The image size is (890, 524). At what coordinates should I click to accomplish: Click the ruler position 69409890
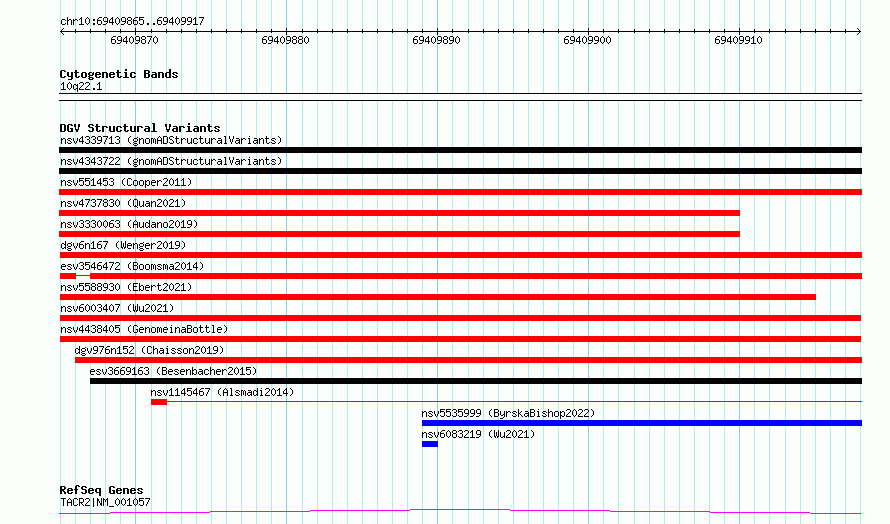pyautogui.click(x=436, y=40)
